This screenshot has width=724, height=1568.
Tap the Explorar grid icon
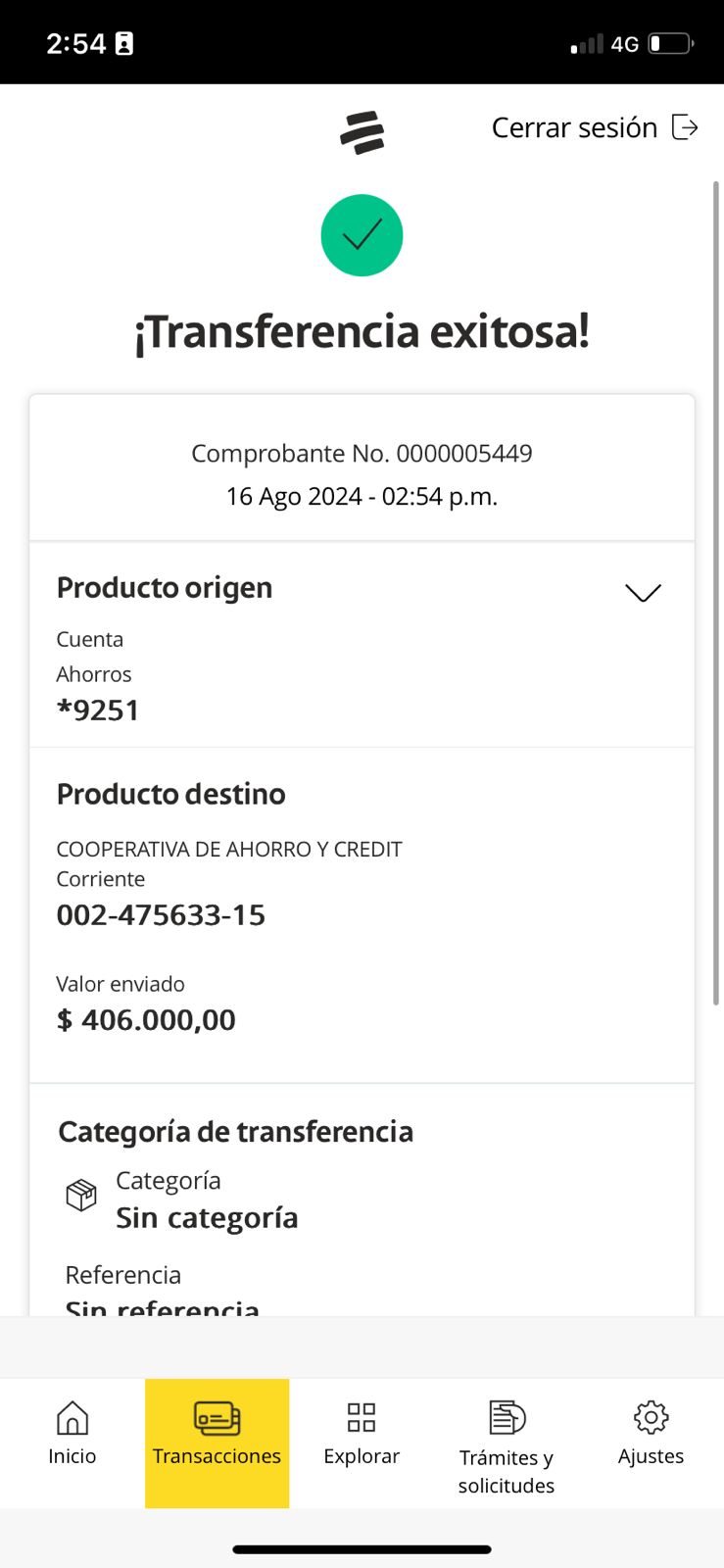(362, 1417)
